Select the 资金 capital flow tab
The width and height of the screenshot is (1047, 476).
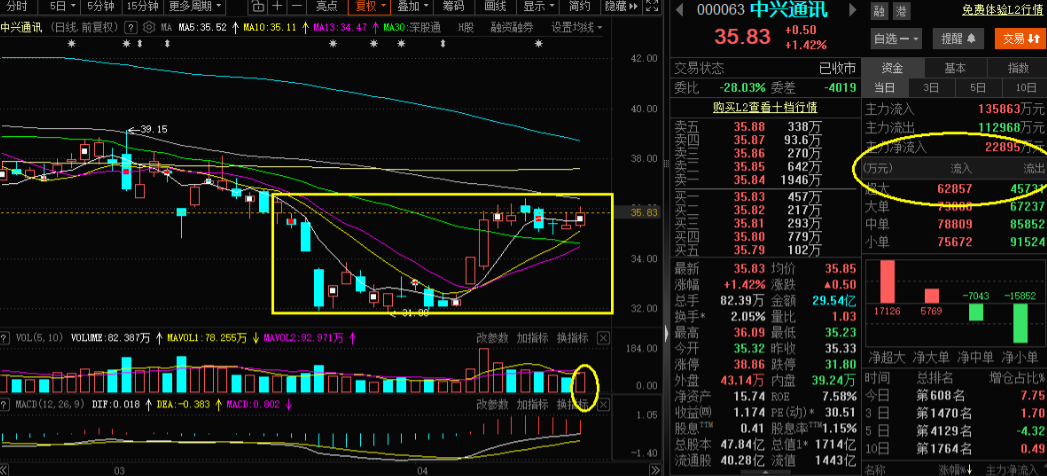(x=893, y=68)
